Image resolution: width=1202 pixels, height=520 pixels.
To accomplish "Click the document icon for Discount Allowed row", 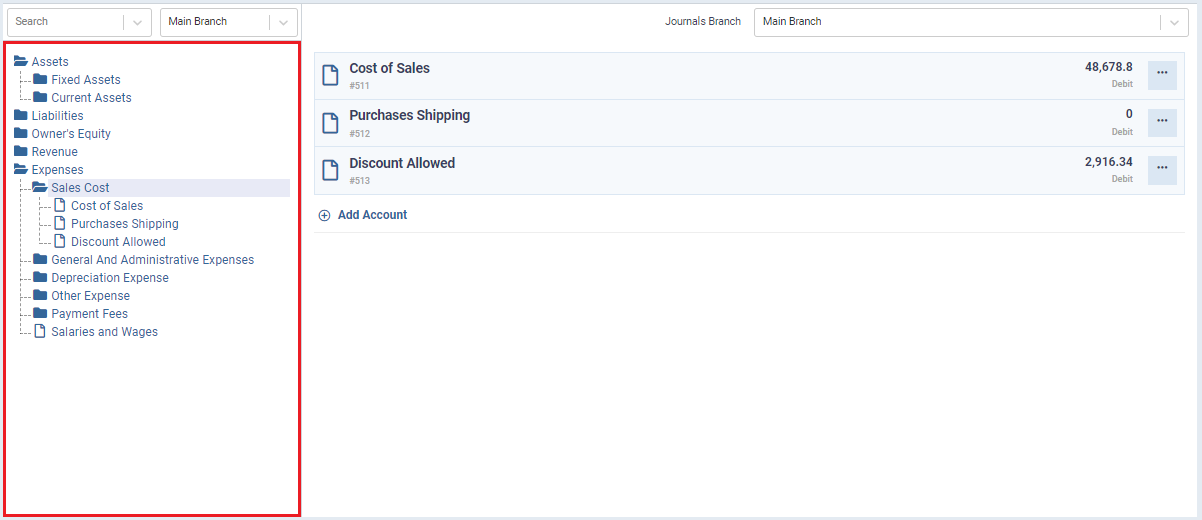I will (x=330, y=170).
